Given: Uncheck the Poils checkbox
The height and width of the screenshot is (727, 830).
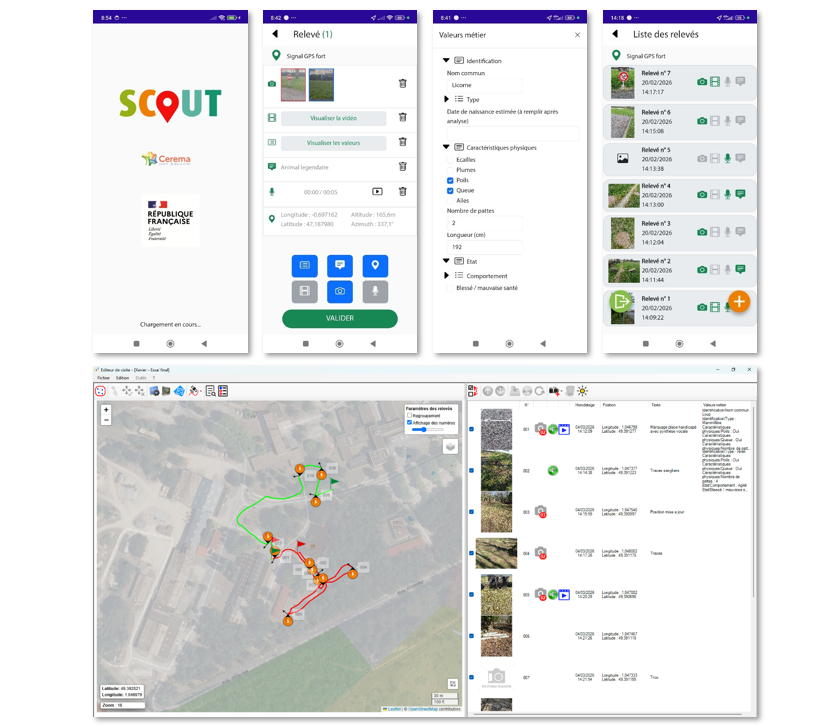Looking at the screenshot, I should [450, 180].
